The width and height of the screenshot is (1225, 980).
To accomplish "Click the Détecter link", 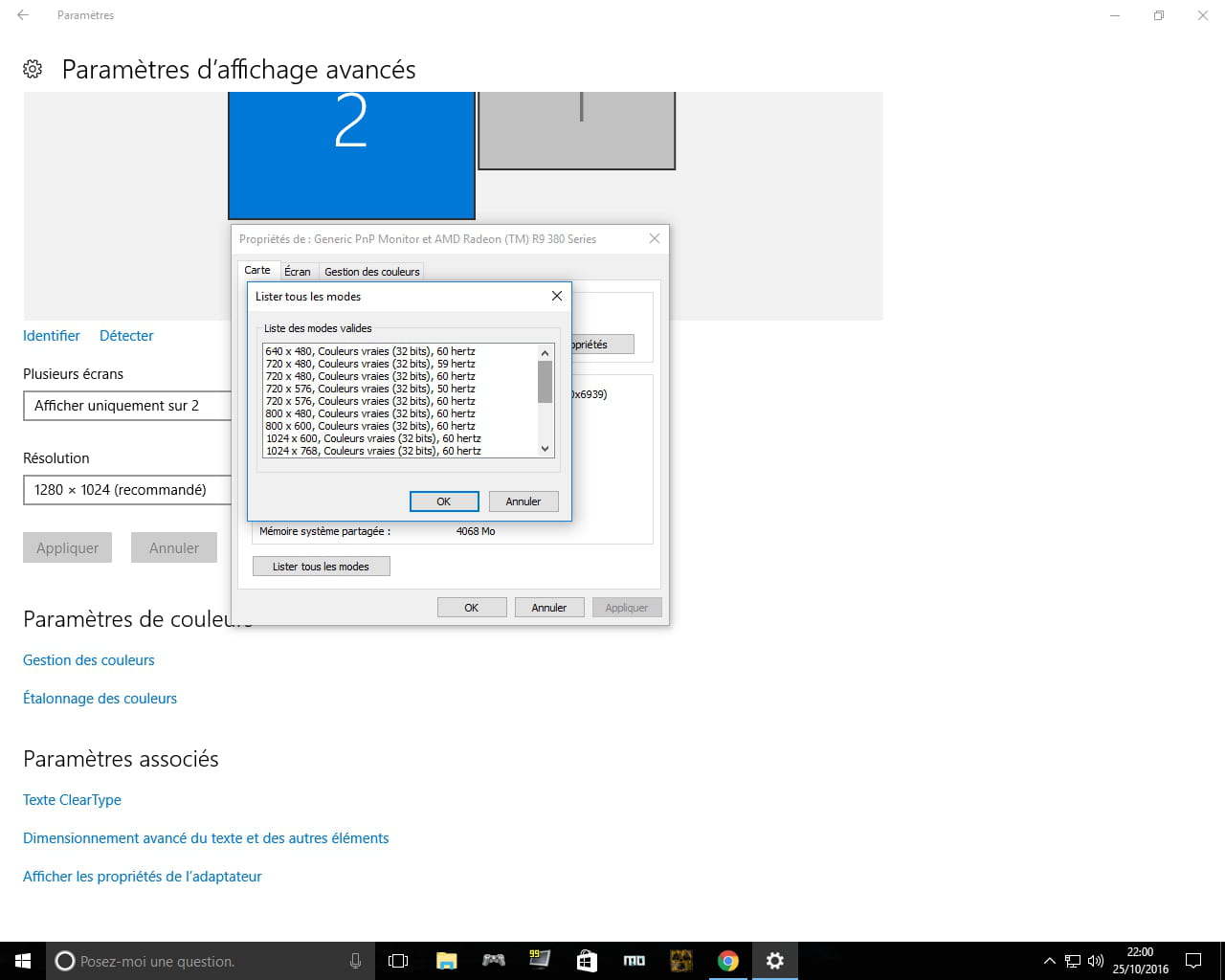I will coord(126,336).
